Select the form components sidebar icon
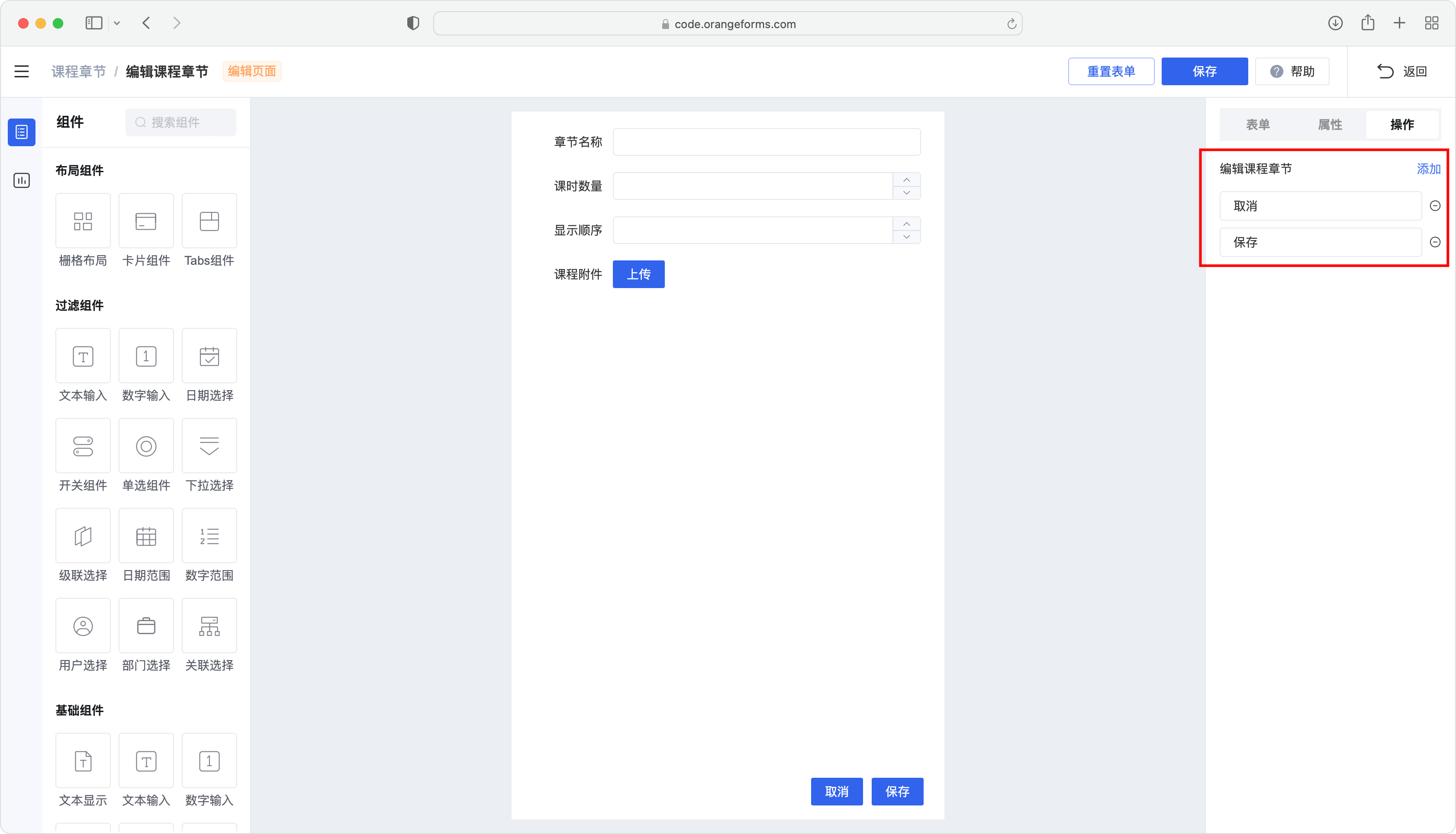The height and width of the screenshot is (834, 1456). pos(22,132)
